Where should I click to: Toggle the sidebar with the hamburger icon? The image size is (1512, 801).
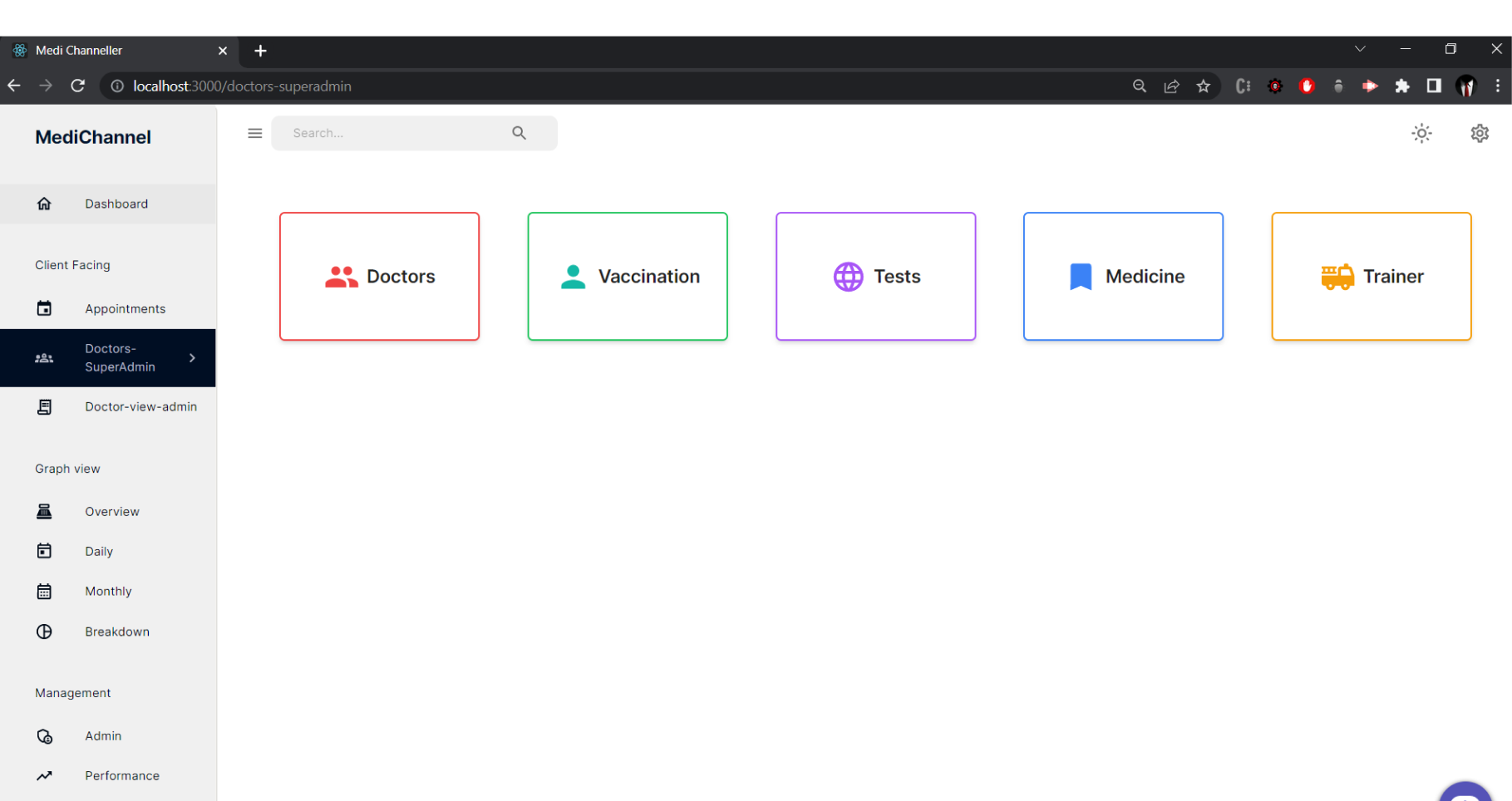pyautogui.click(x=254, y=133)
